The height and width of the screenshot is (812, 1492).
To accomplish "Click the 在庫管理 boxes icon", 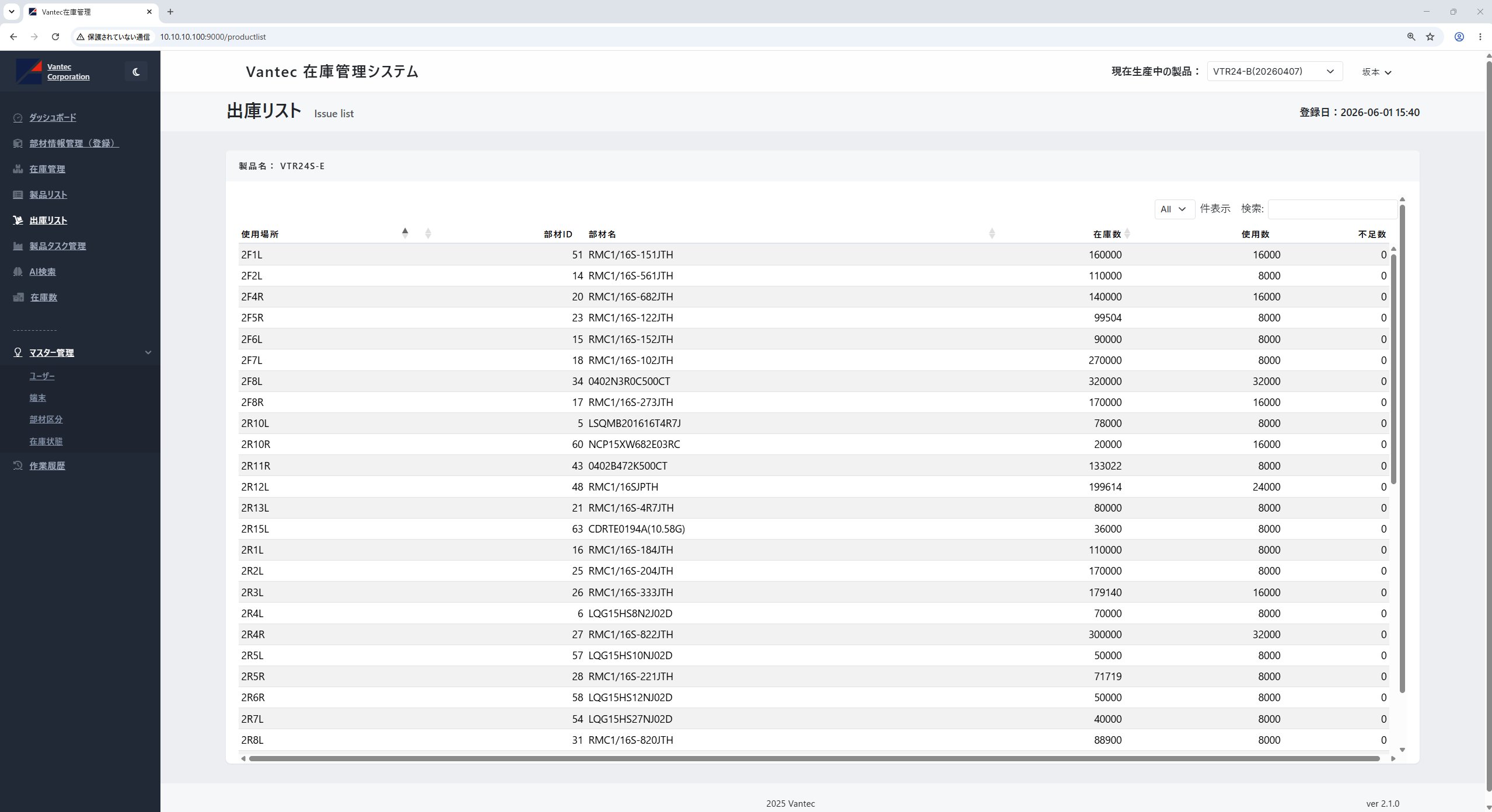I will (18, 169).
